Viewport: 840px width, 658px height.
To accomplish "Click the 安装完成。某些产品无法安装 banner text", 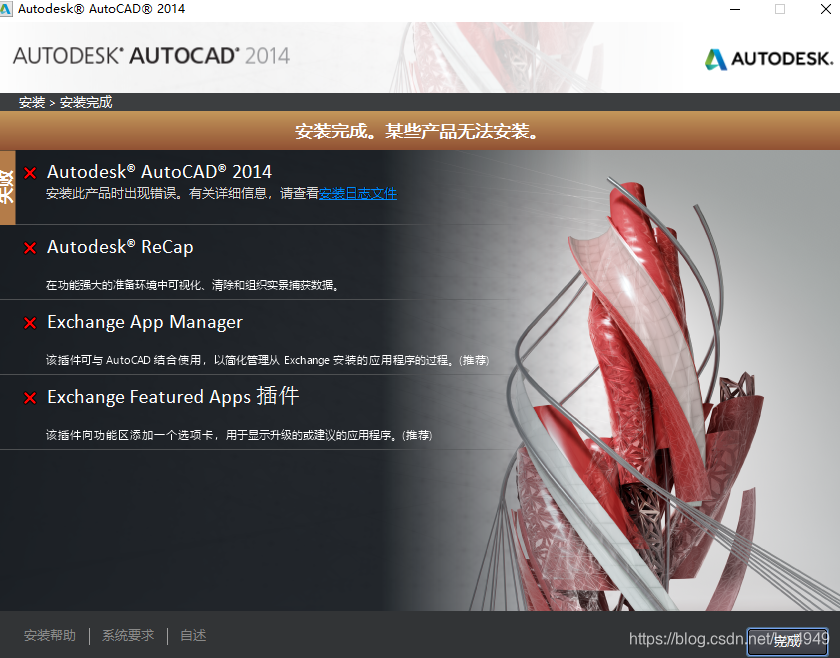I will point(417,131).
